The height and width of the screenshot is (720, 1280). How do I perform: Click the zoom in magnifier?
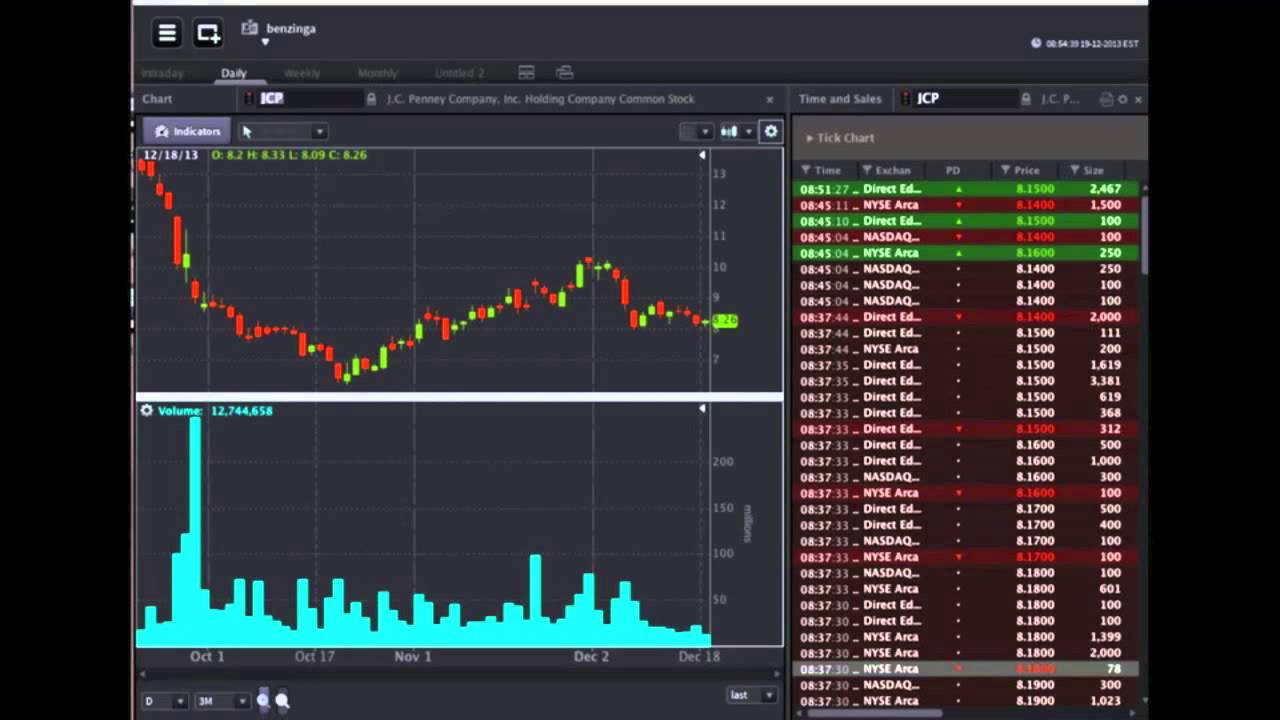coord(263,700)
